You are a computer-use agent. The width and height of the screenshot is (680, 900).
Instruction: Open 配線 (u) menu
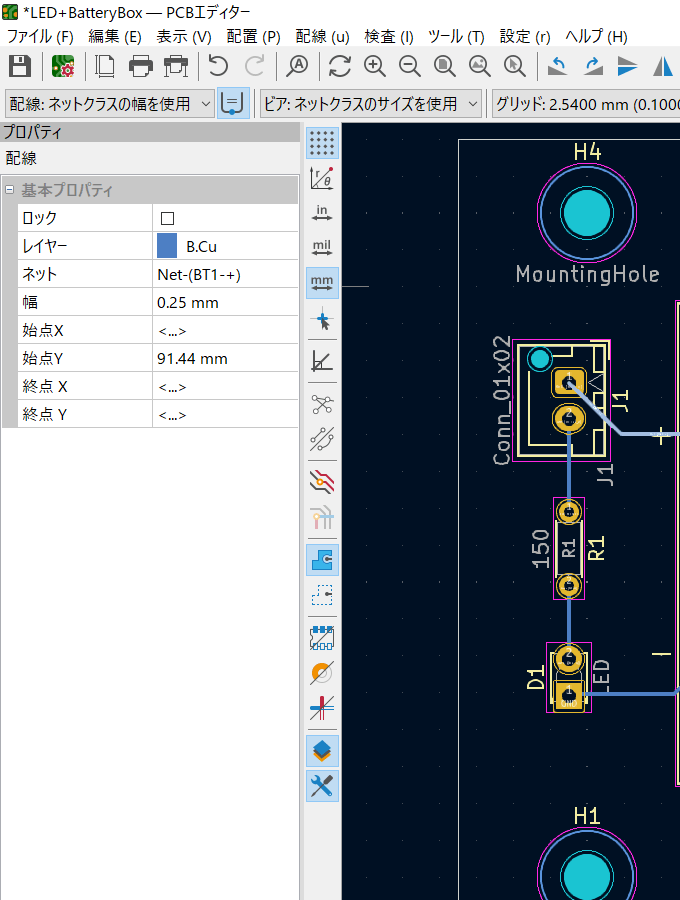322,37
